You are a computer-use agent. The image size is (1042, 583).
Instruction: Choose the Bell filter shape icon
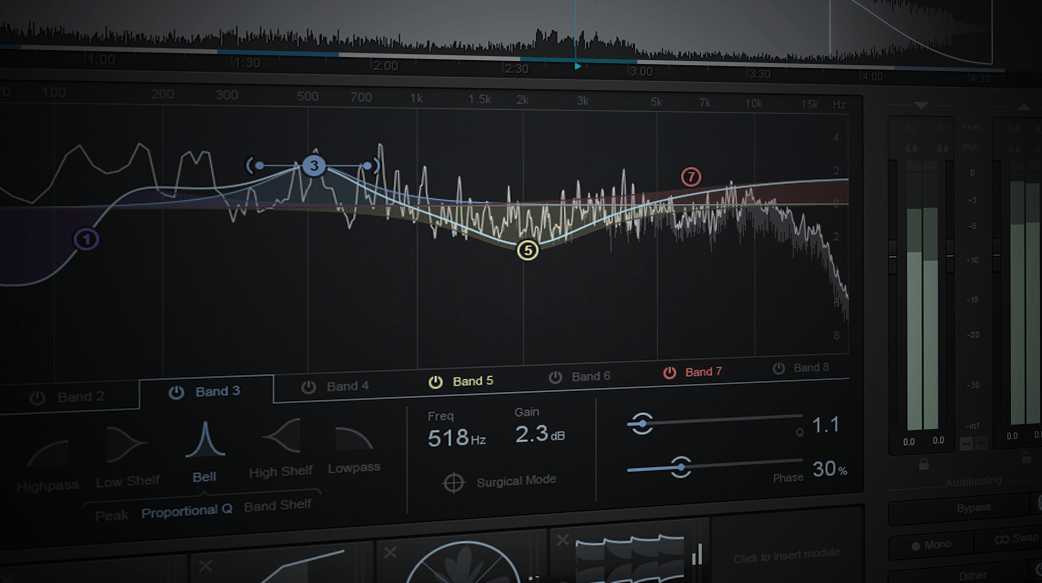tap(205, 440)
